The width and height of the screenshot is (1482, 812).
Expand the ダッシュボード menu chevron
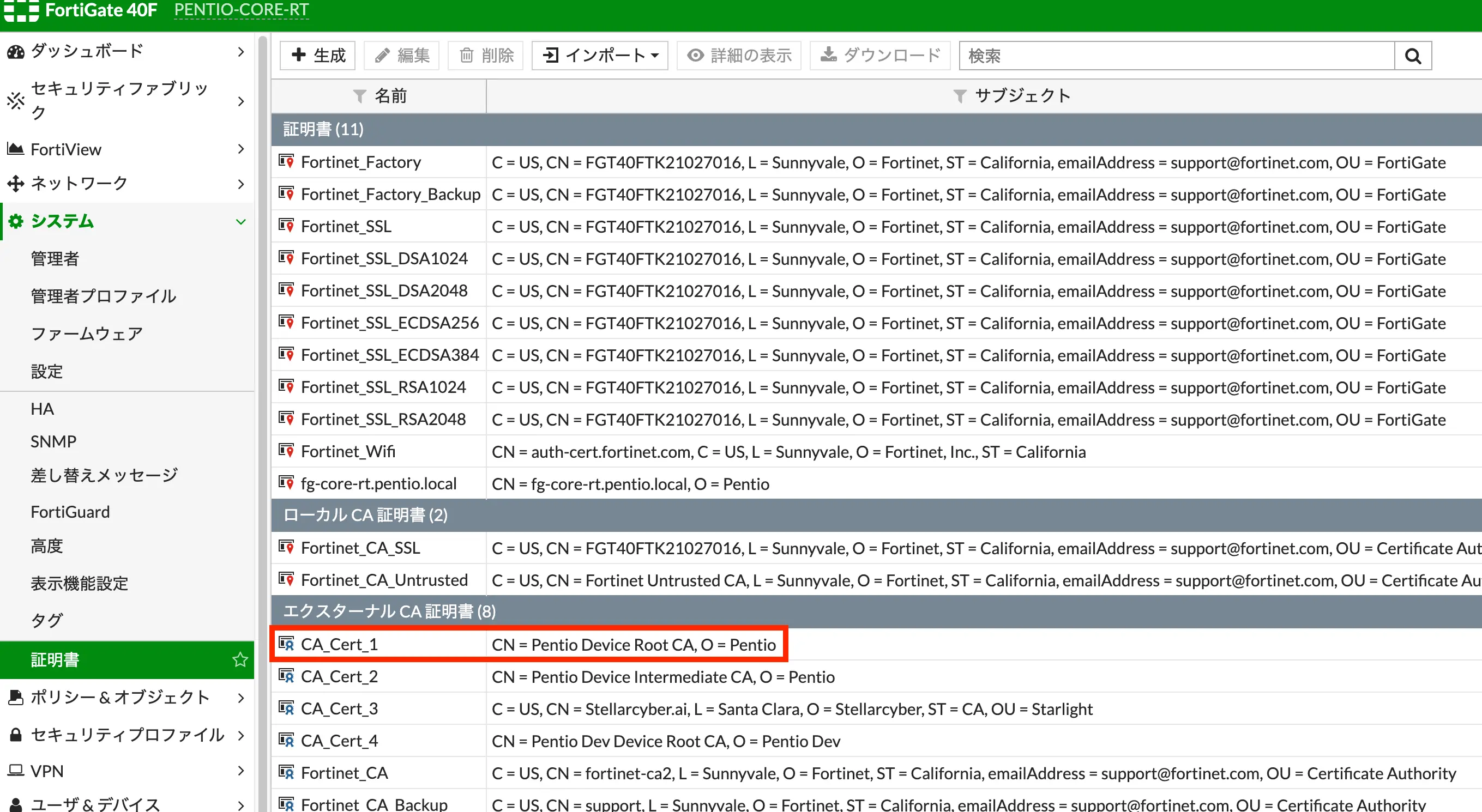point(241,52)
